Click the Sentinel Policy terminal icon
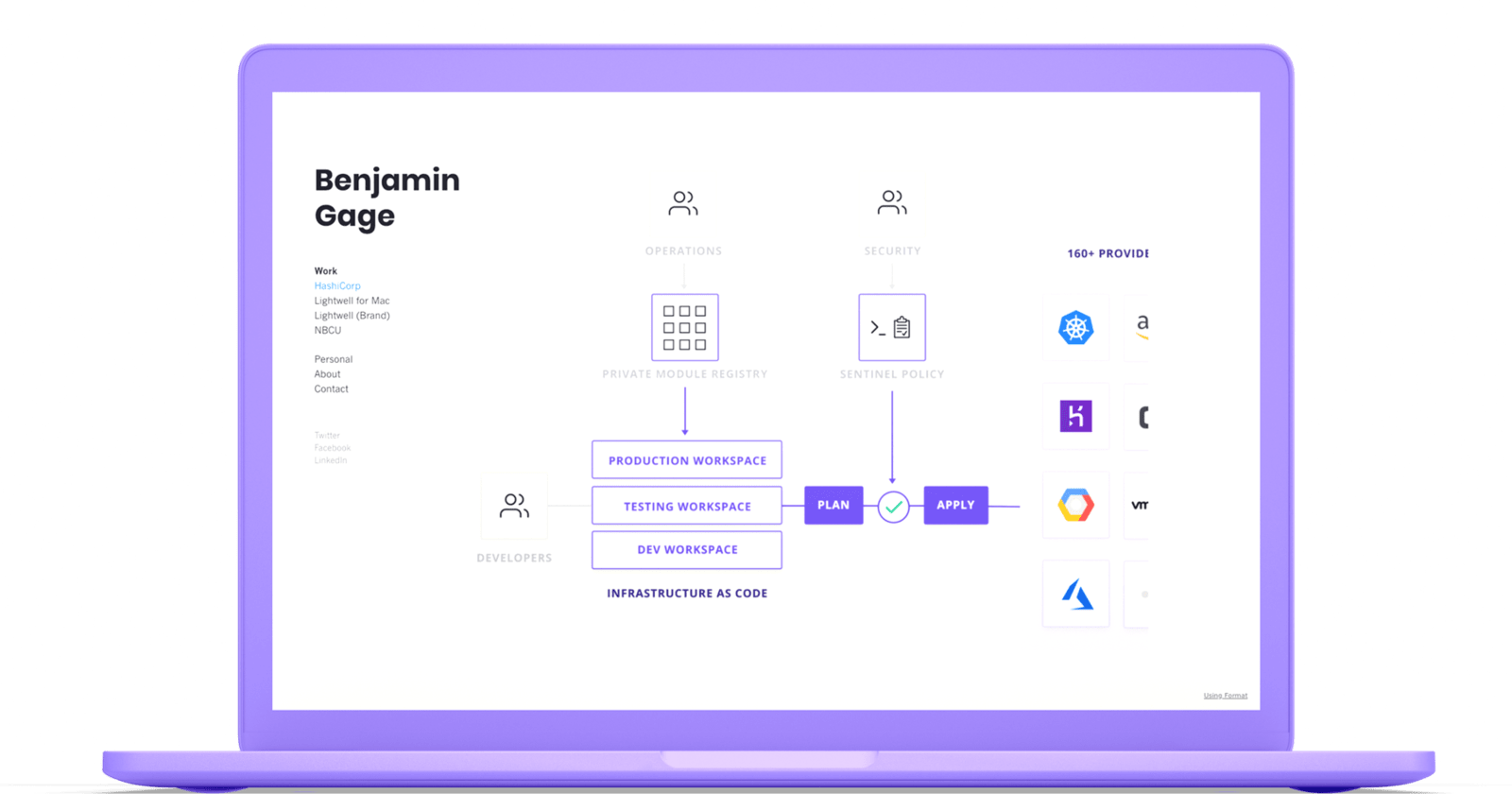The width and height of the screenshot is (1512, 794). click(x=892, y=327)
